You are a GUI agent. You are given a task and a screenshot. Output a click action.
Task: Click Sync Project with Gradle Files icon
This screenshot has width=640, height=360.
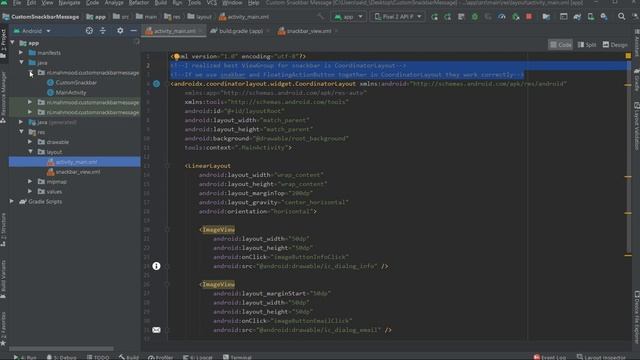577,17
